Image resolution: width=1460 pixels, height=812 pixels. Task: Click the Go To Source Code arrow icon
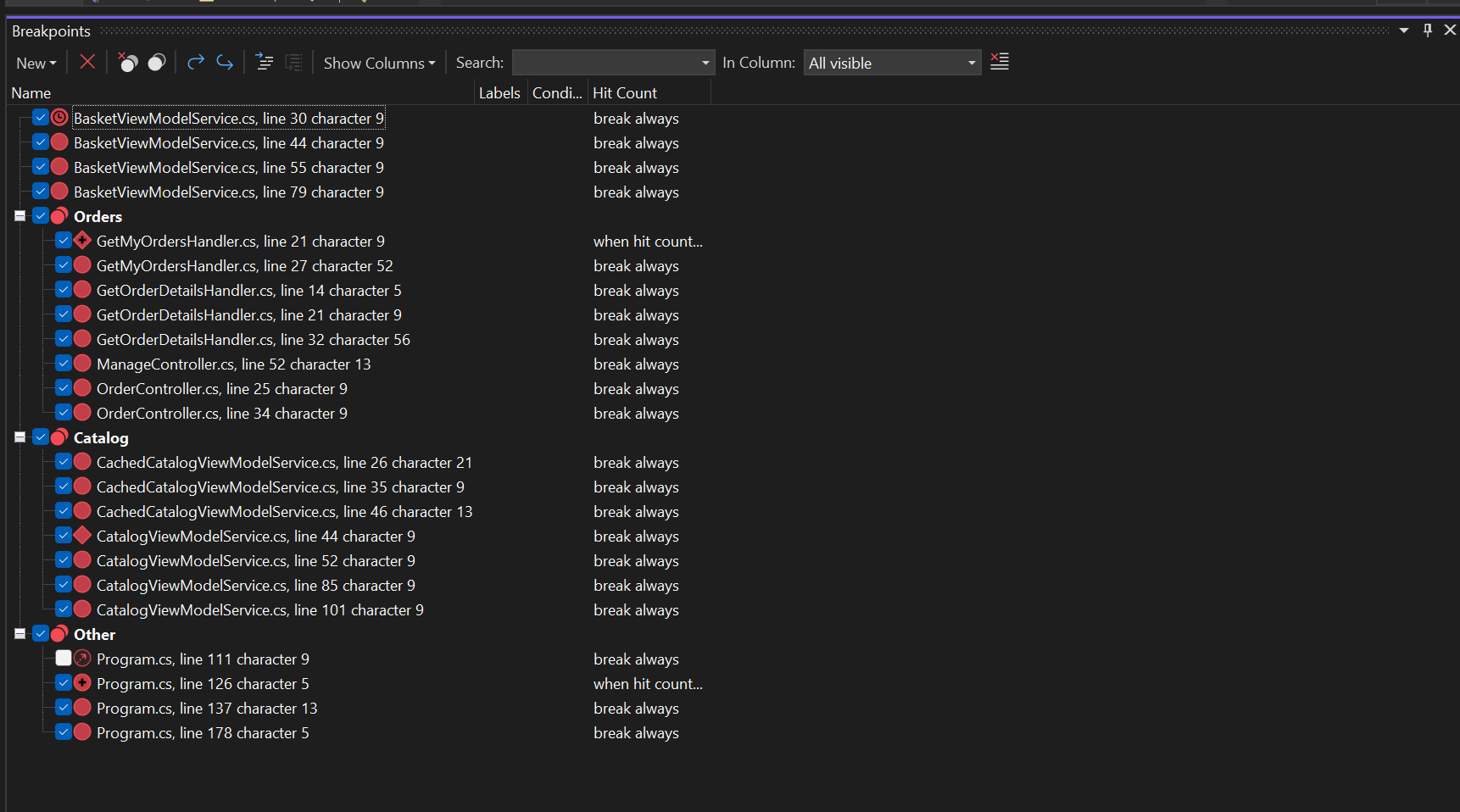[196, 62]
